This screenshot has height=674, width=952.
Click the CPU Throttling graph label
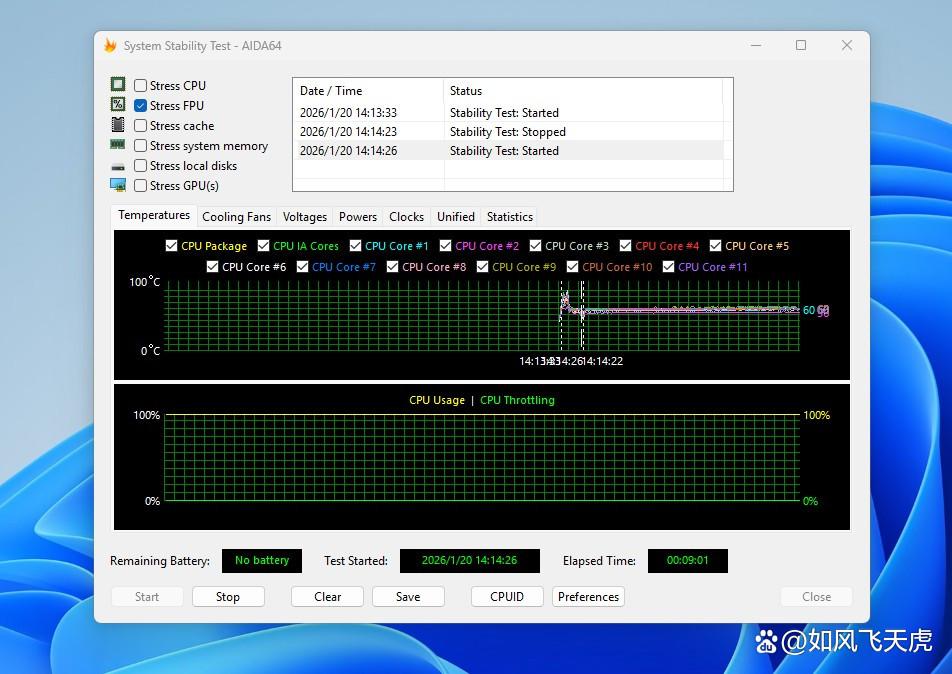point(517,400)
